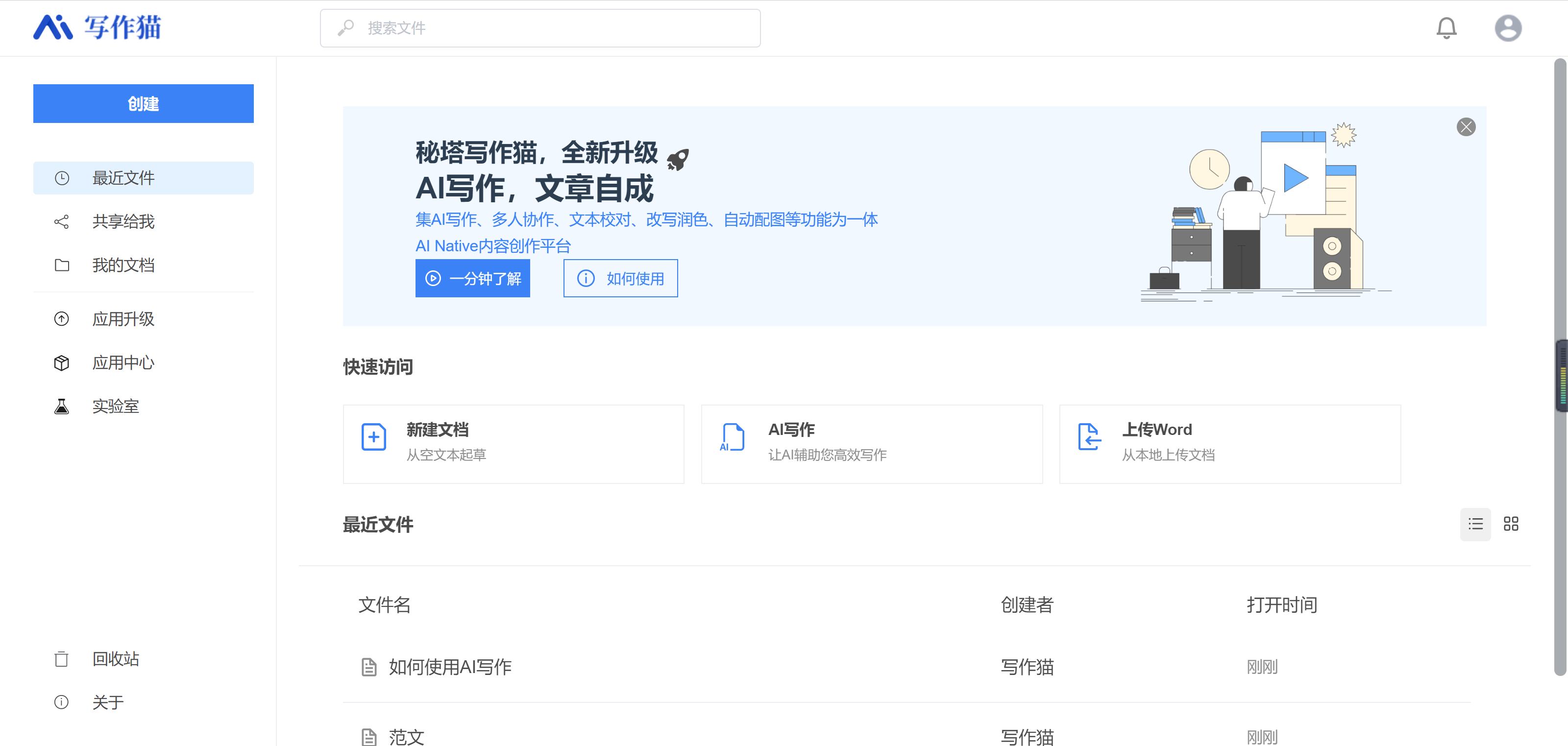Click the trash icon beside 回收站
Image resolution: width=1568 pixels, height=746 pixels.
coord(61,659)
